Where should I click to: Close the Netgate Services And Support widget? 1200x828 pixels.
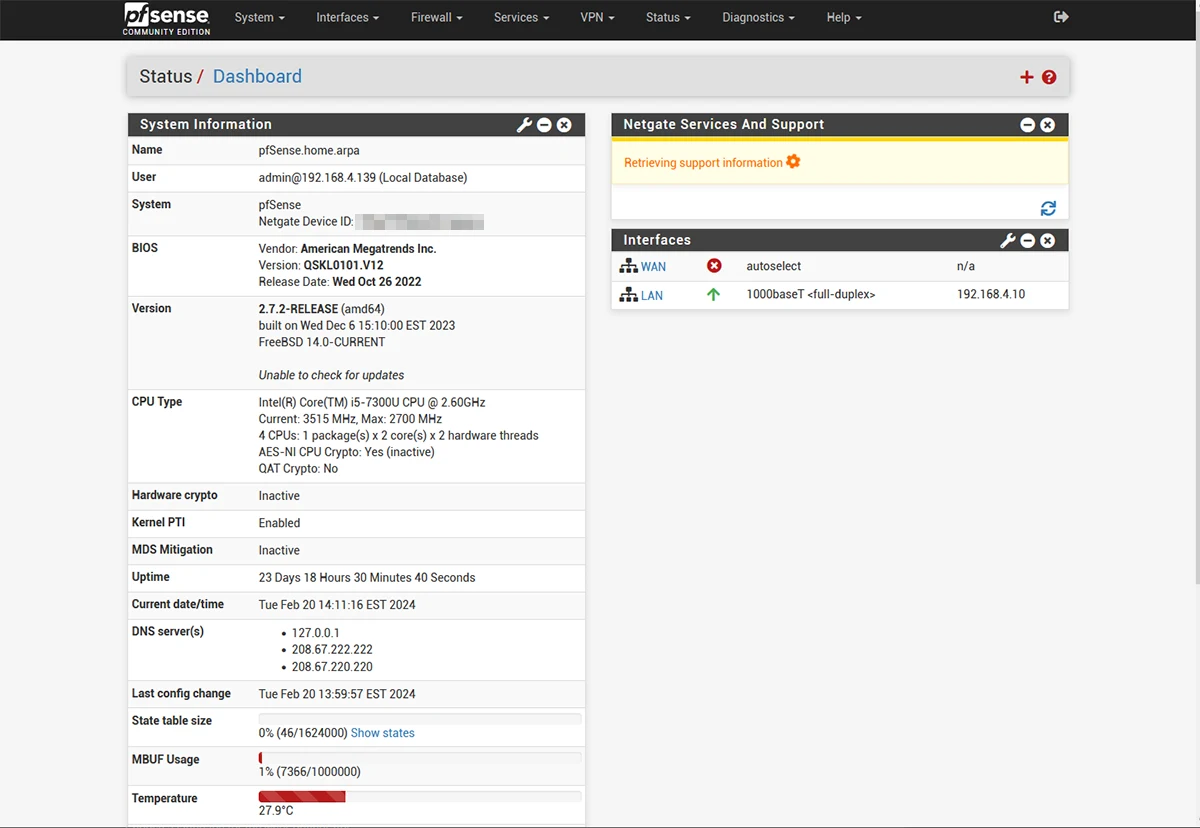[x=1047, y=125]
